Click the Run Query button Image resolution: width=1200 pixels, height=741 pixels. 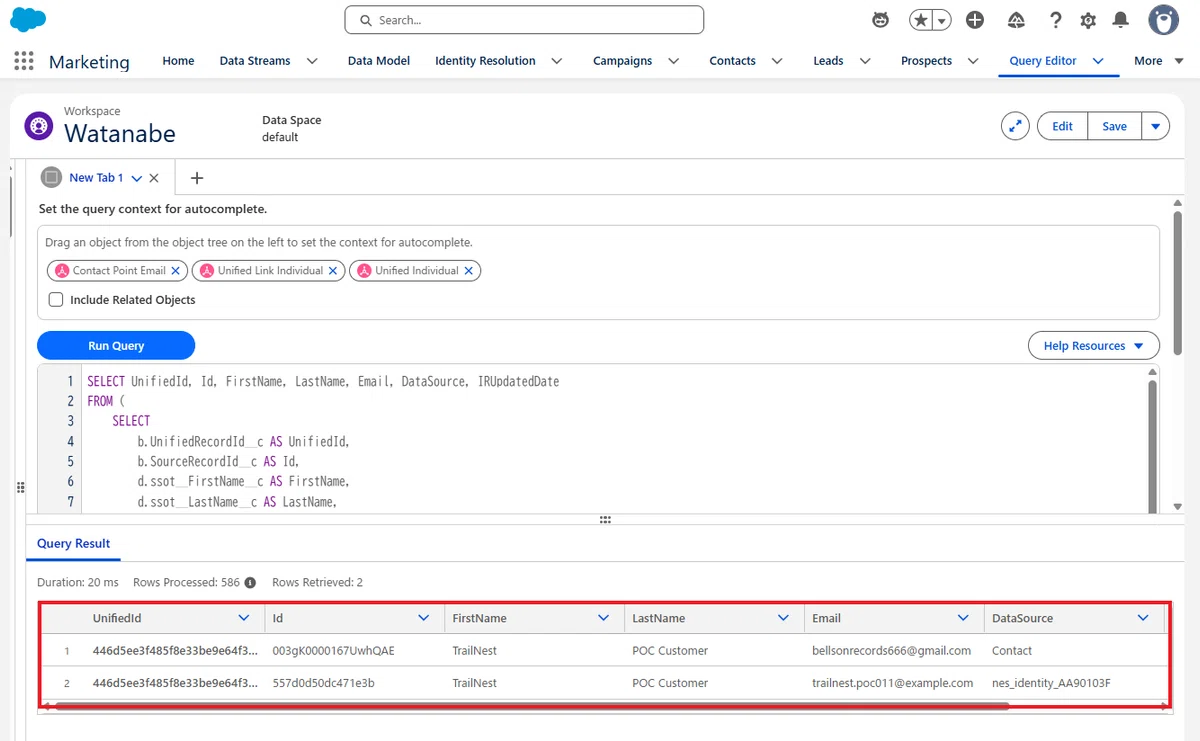[x=116, y=346]
